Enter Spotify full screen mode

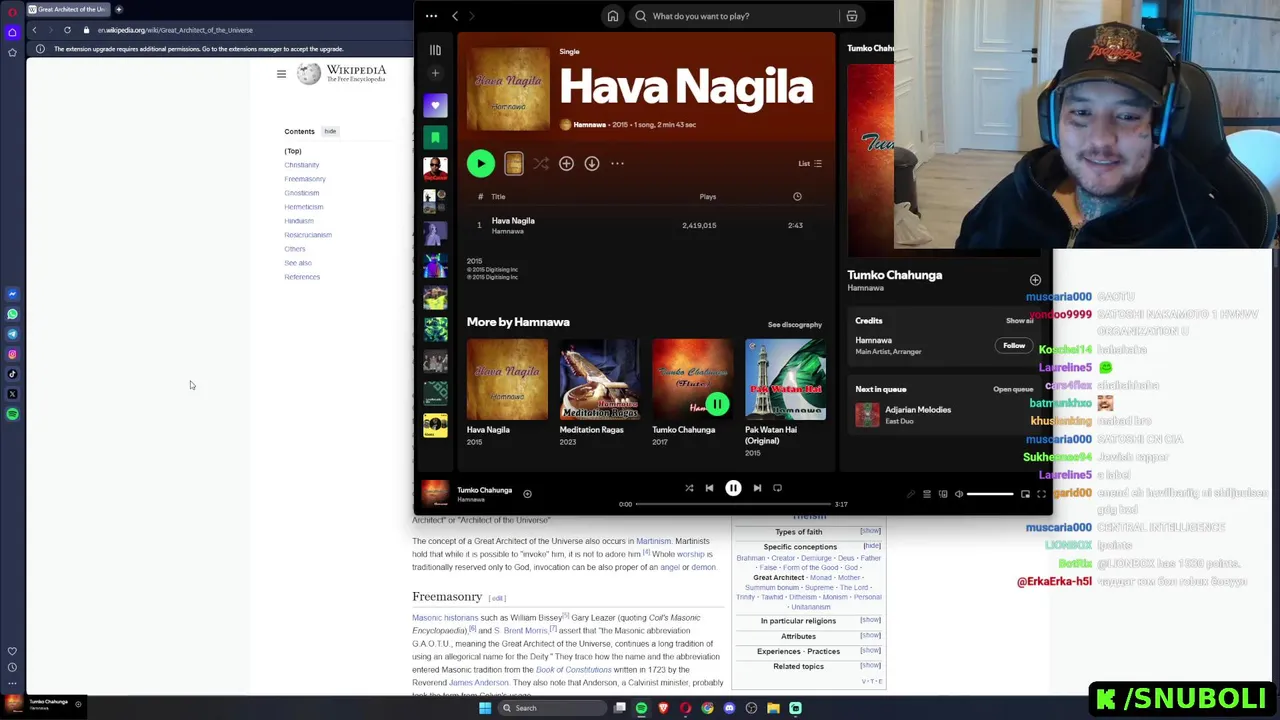click(x=1041, y=494)
